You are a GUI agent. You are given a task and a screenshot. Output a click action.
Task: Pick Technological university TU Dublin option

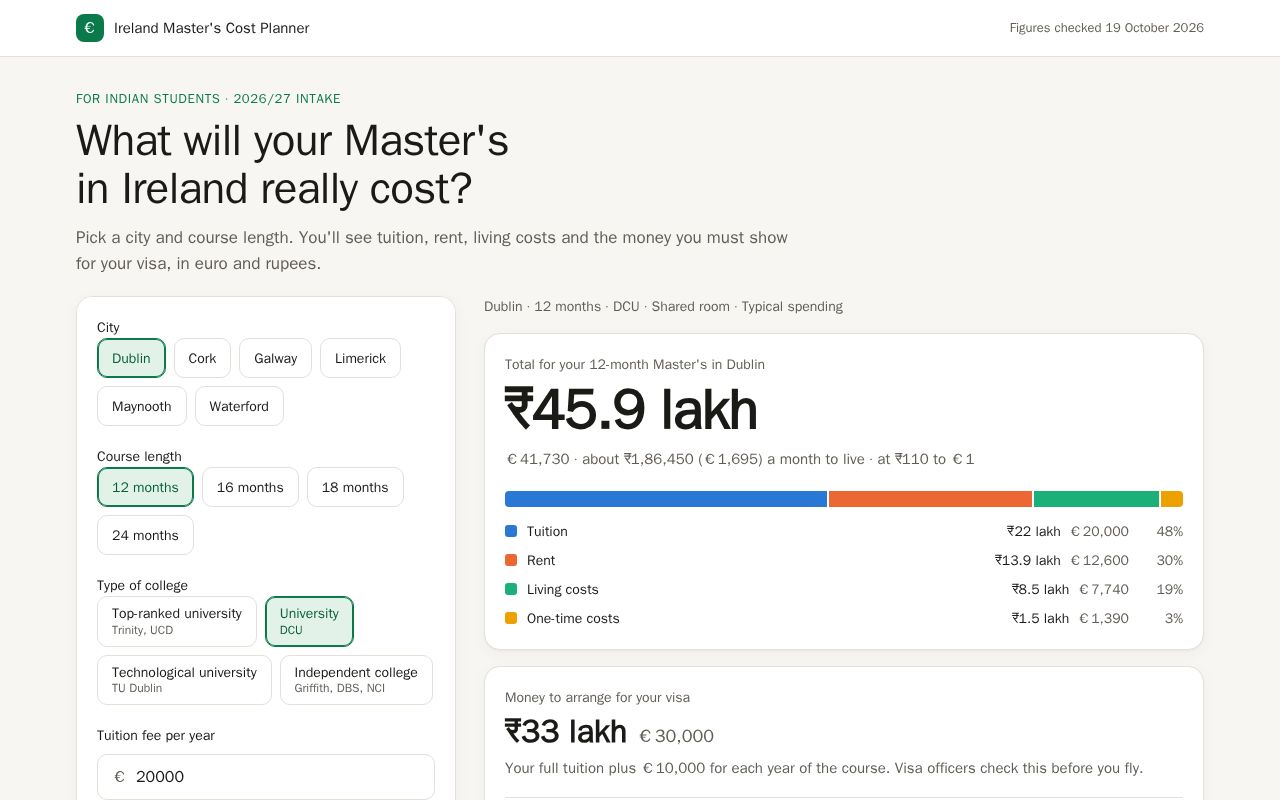pos(184,680)
